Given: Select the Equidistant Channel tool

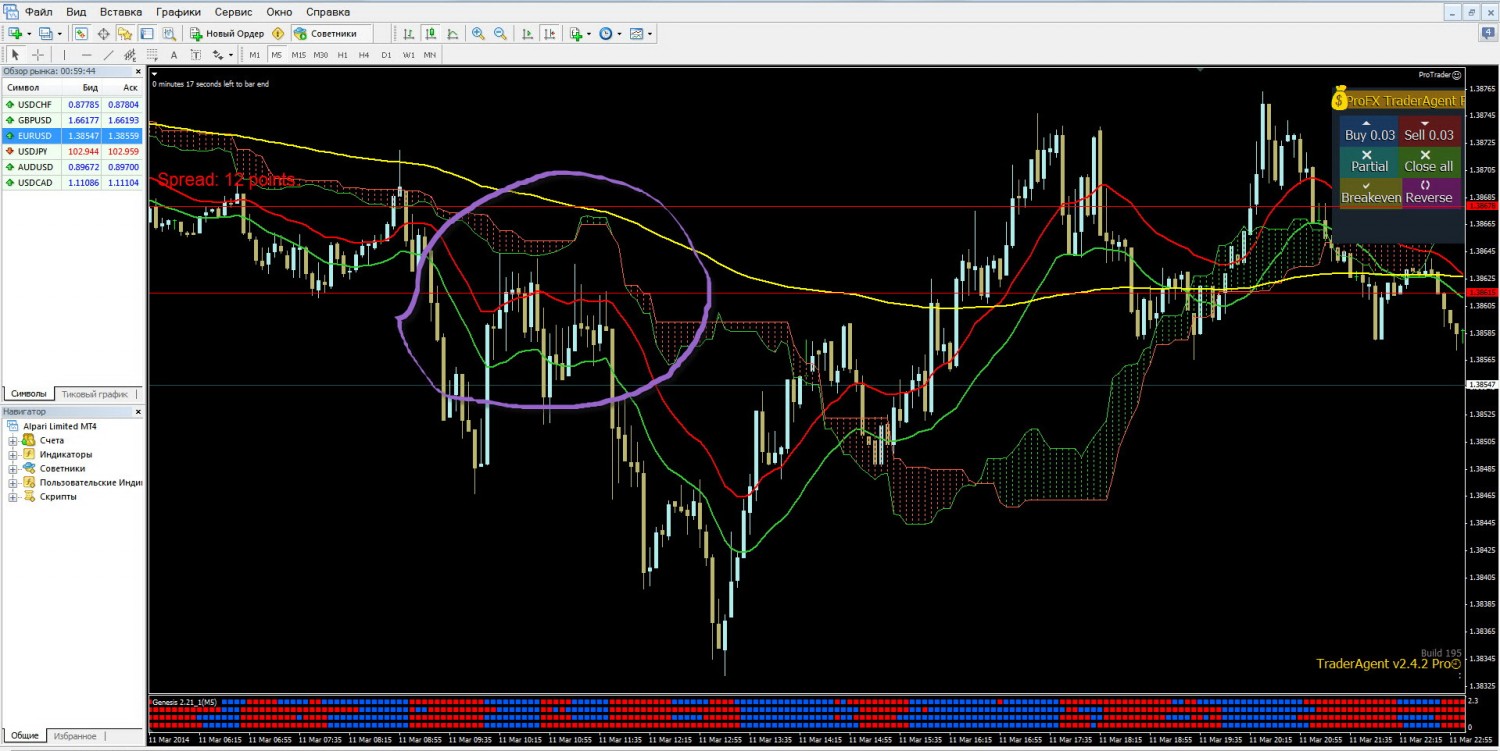Looking at the screenshot, I should tap(130, 54).
